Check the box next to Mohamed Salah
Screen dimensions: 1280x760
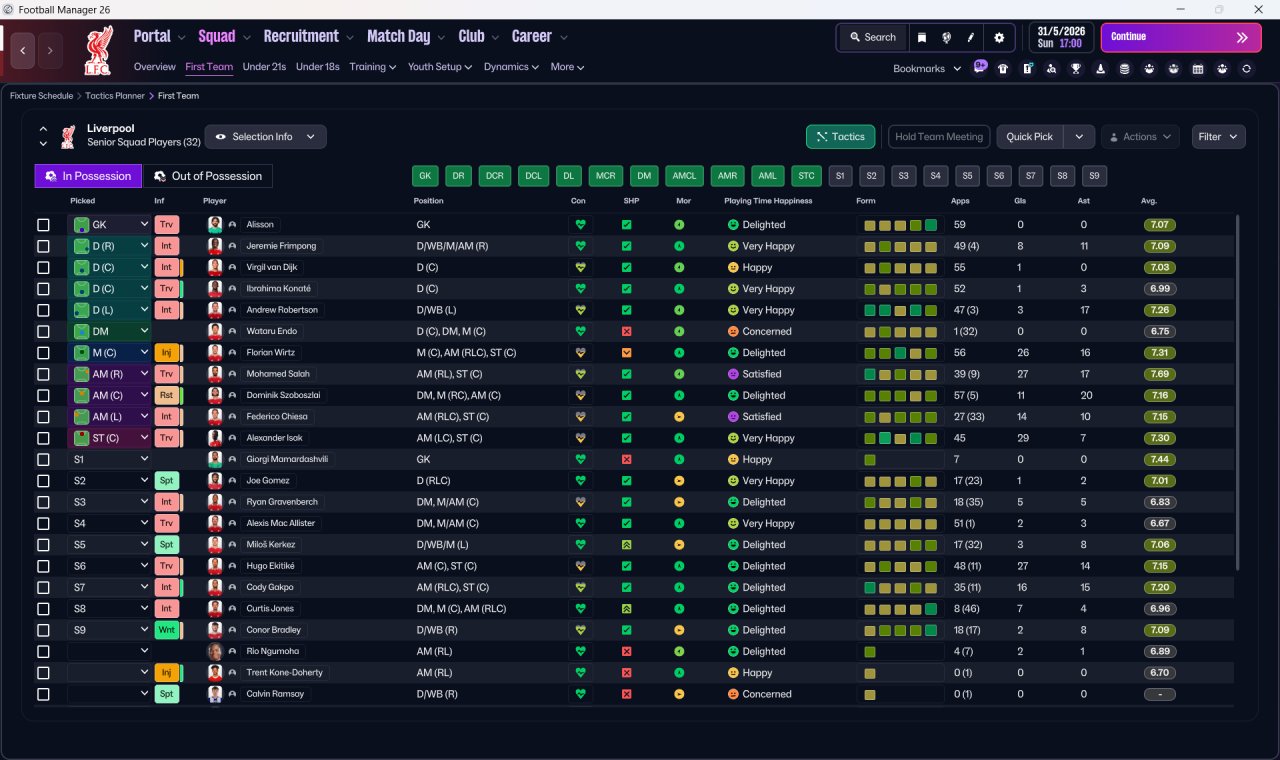click(x=43, y=374)
